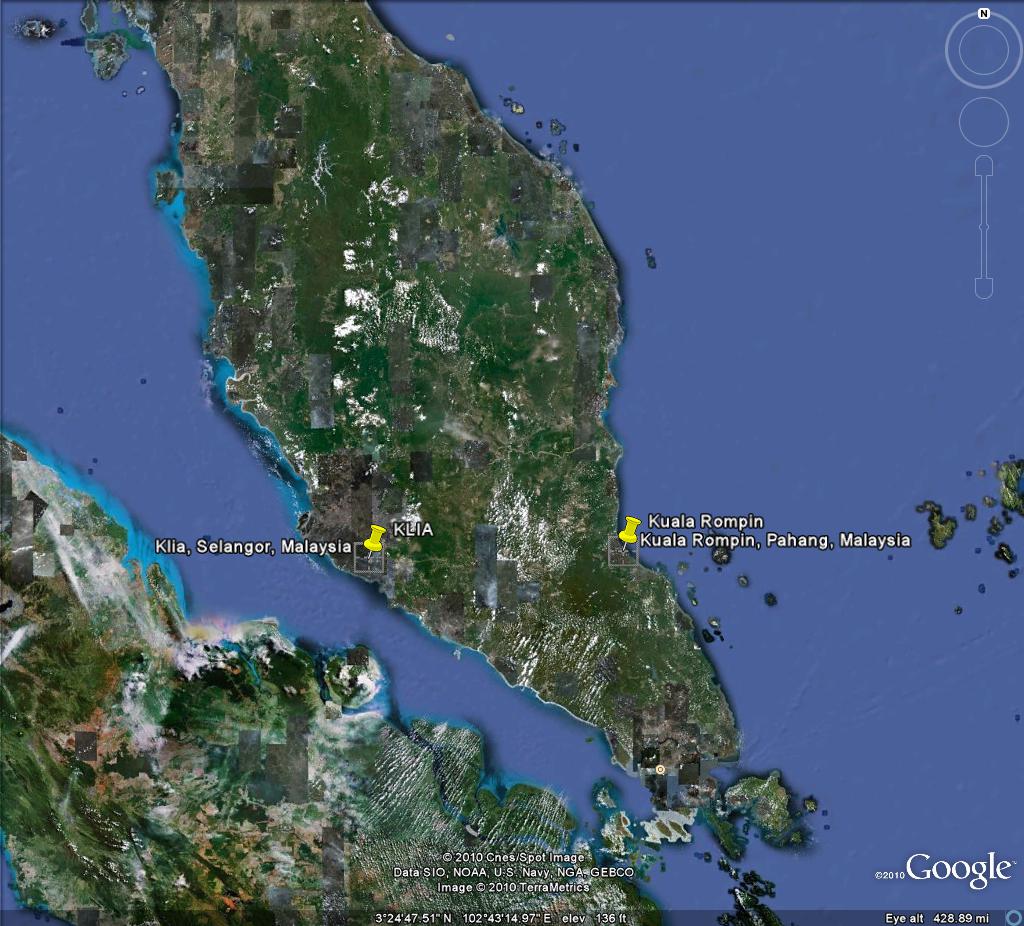Click the Data SIO, NOAA attribution text
This screenshot has height=926, width=1024.
[x=515, y=871]
